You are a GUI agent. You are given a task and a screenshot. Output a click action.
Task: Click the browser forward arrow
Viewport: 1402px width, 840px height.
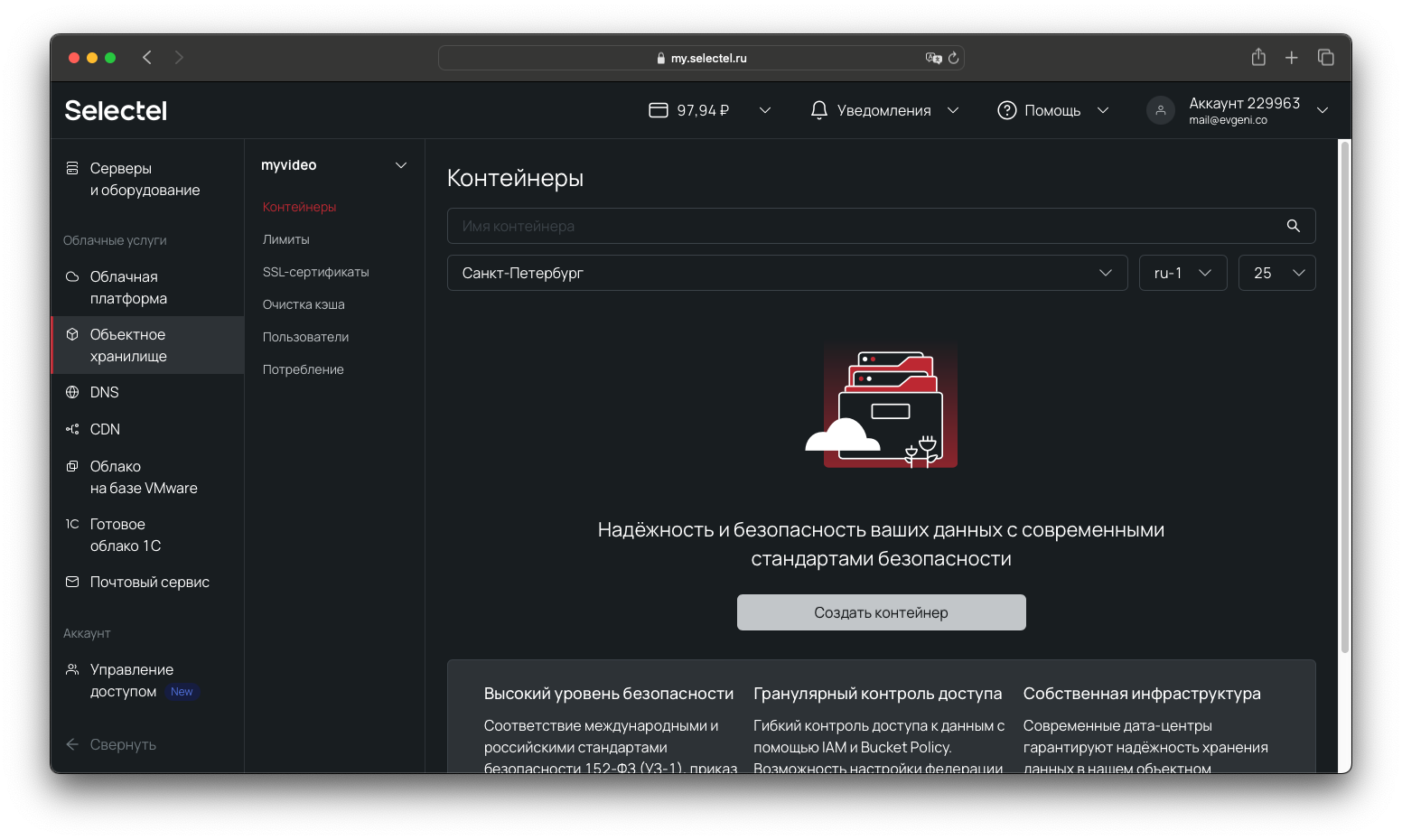(x=179, y=58)
